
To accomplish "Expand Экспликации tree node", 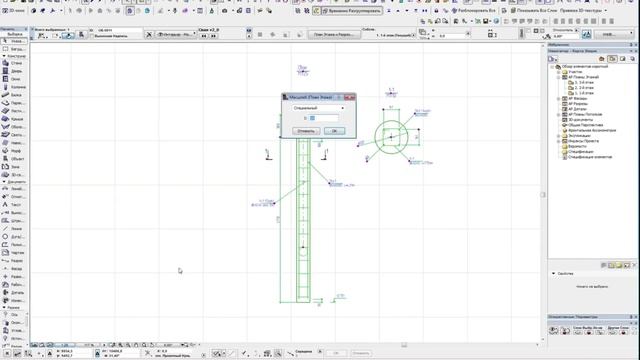I will [x=559, y=136].
